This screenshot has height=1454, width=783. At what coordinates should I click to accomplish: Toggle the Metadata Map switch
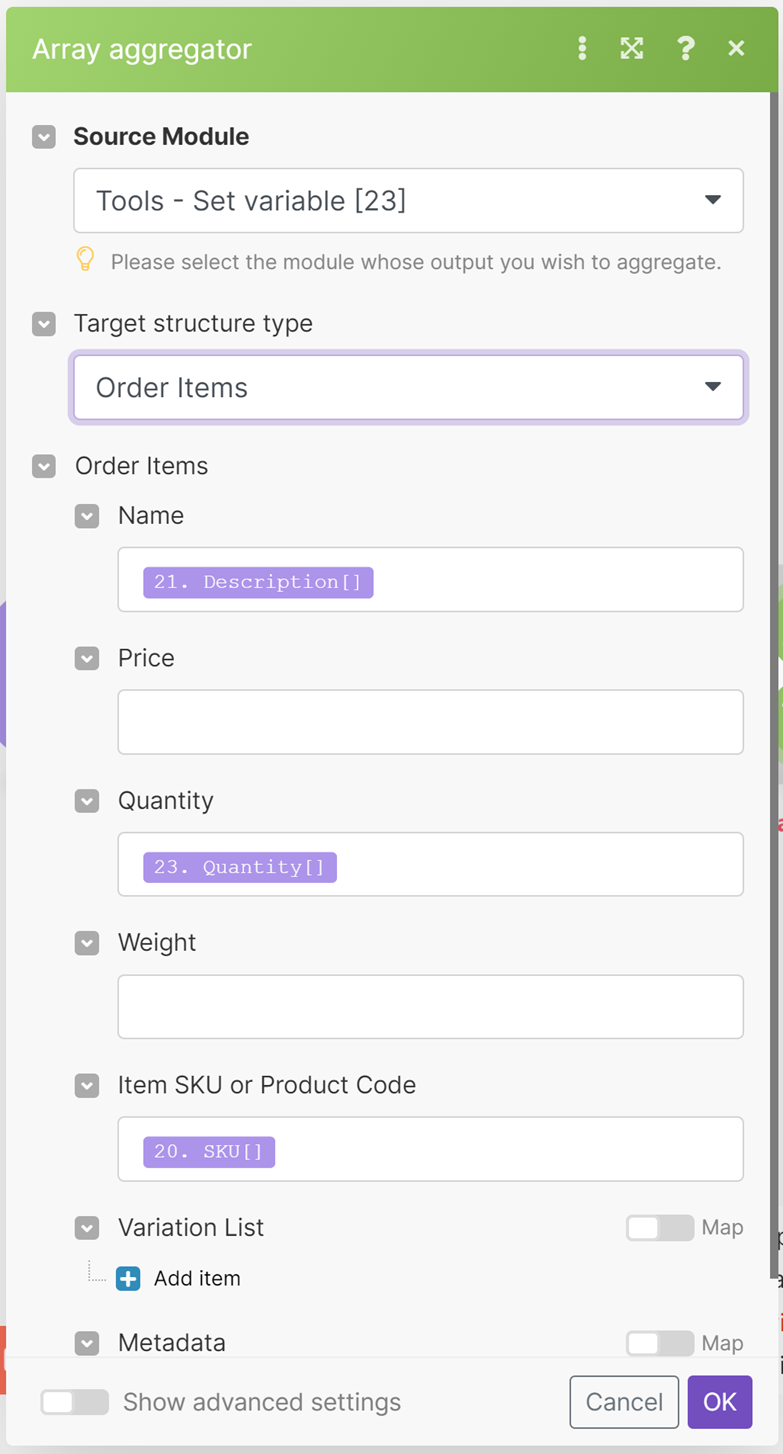[x=660, y=1343]
